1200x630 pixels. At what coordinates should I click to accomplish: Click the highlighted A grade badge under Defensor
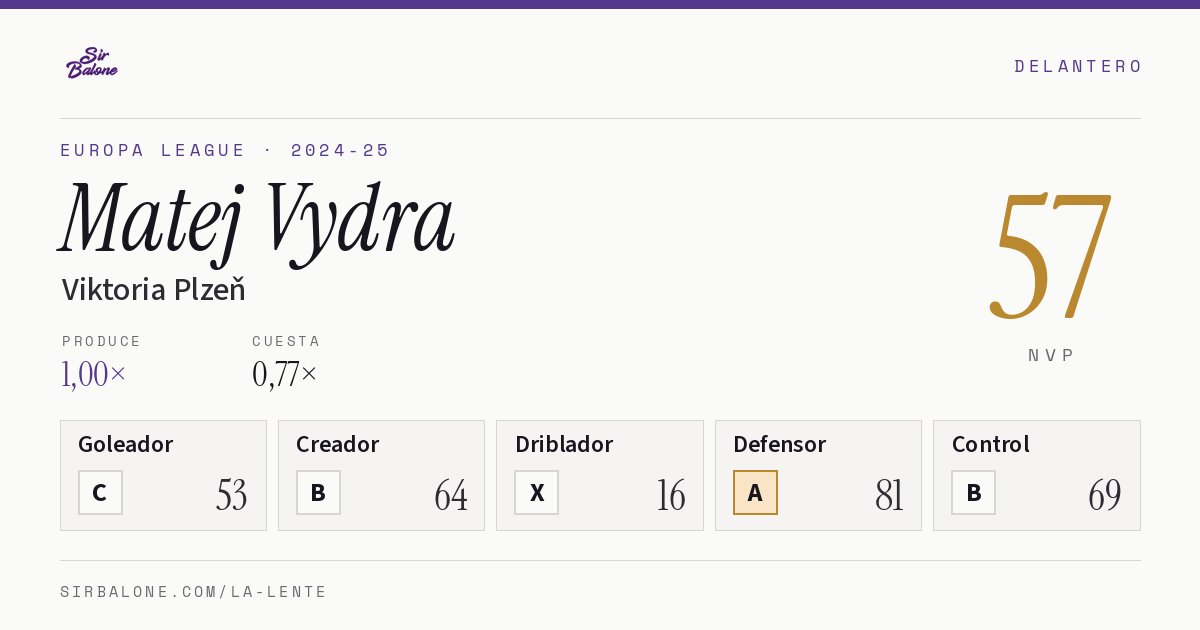click(755, 493)
